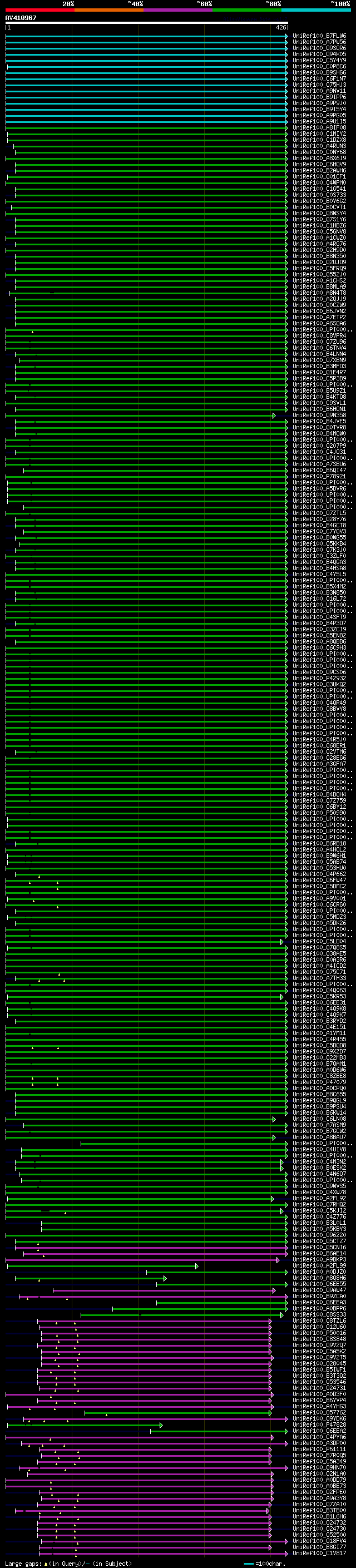Select the last hit UniRef100_C1V817
This screenshot has width=356, height=1568.
point(319,1554)
